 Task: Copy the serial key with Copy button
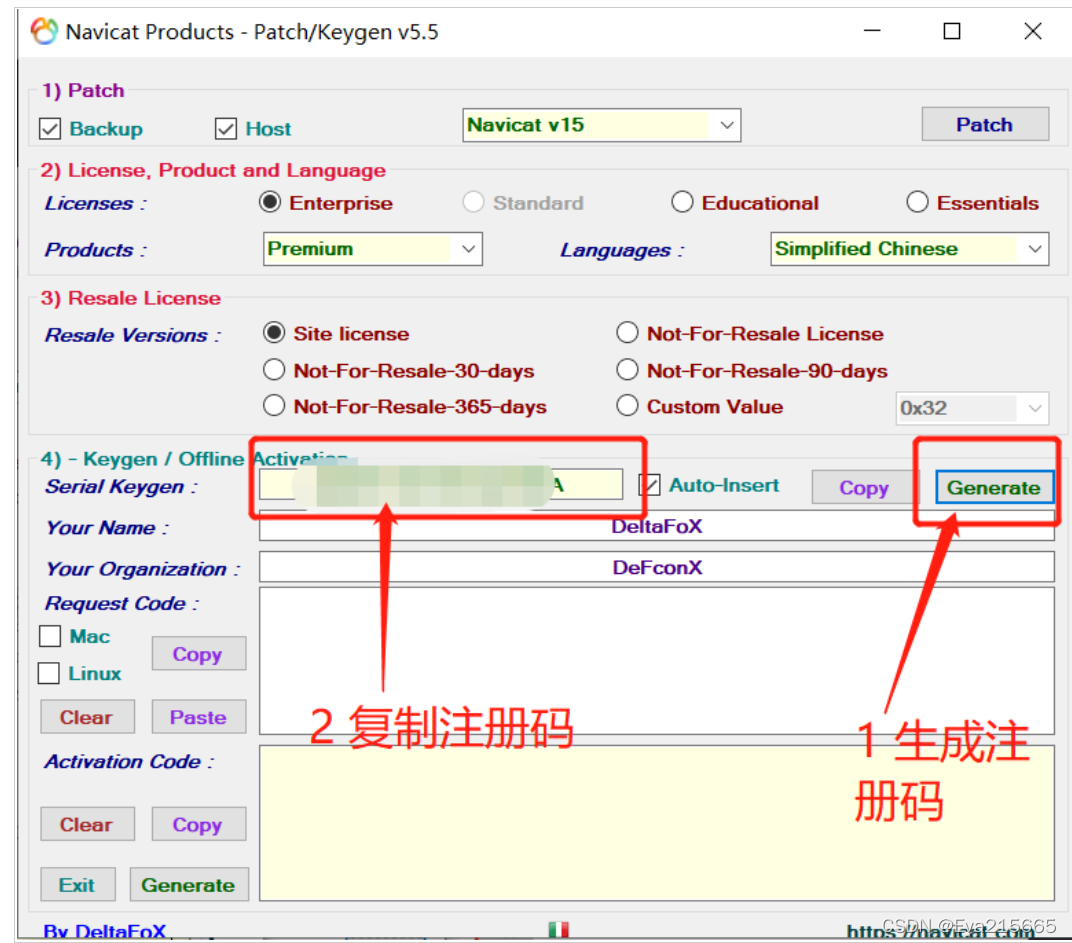[863, 488]
